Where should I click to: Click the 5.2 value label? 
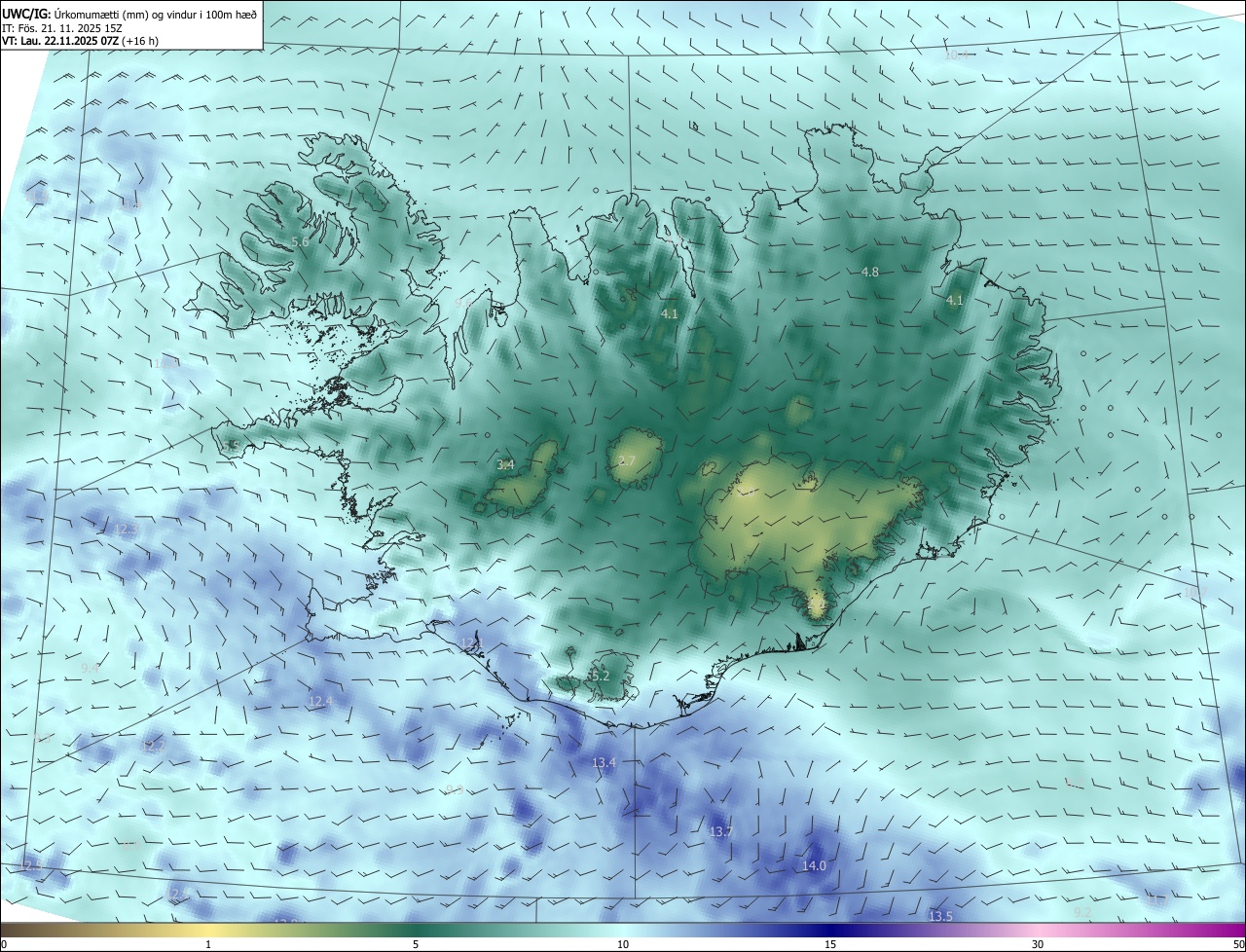pos(600,676)
